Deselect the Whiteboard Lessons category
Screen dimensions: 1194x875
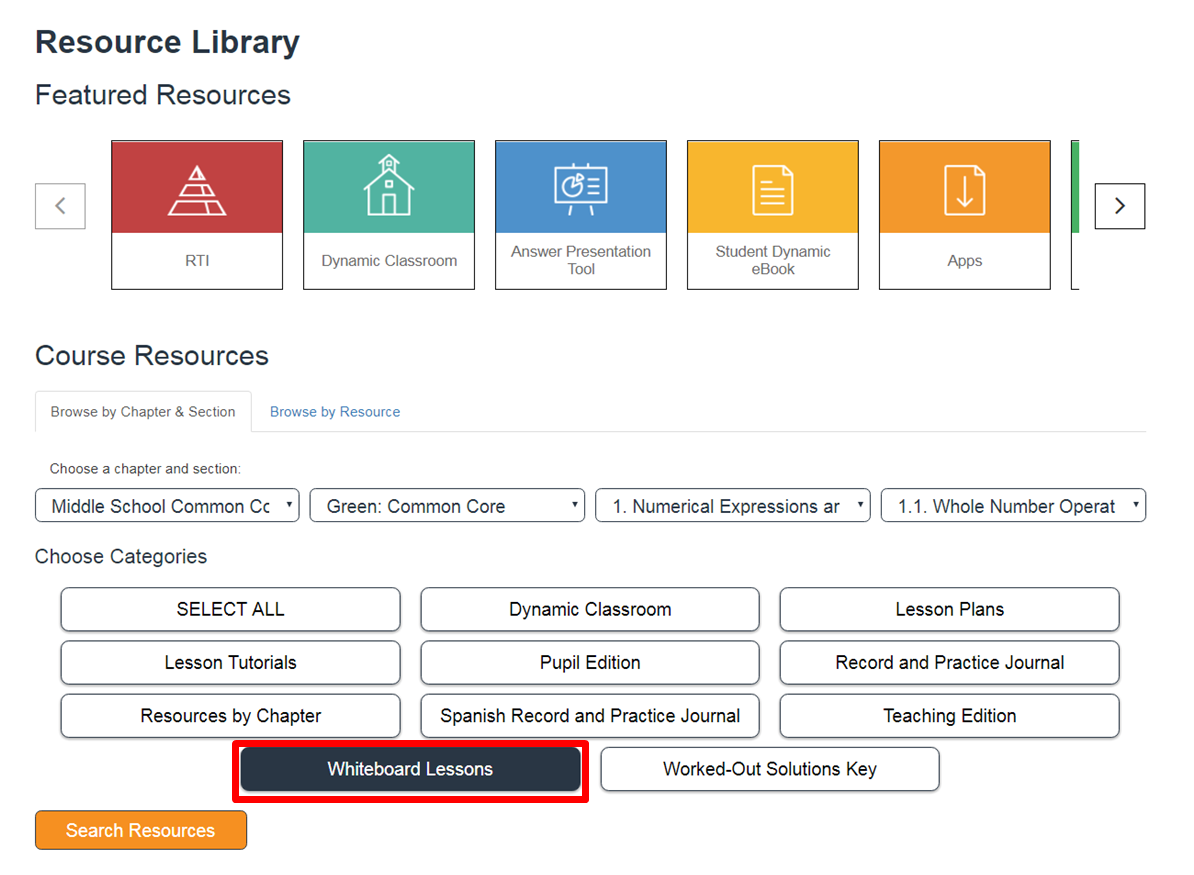click(410, 769)
